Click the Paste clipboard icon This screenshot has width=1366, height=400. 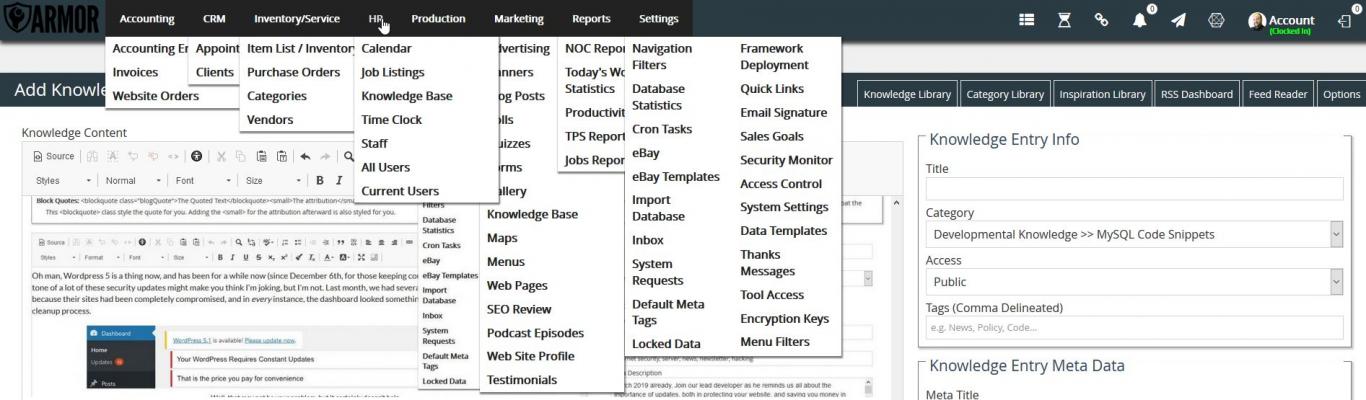pyautogui.click(x=261, y=157)
